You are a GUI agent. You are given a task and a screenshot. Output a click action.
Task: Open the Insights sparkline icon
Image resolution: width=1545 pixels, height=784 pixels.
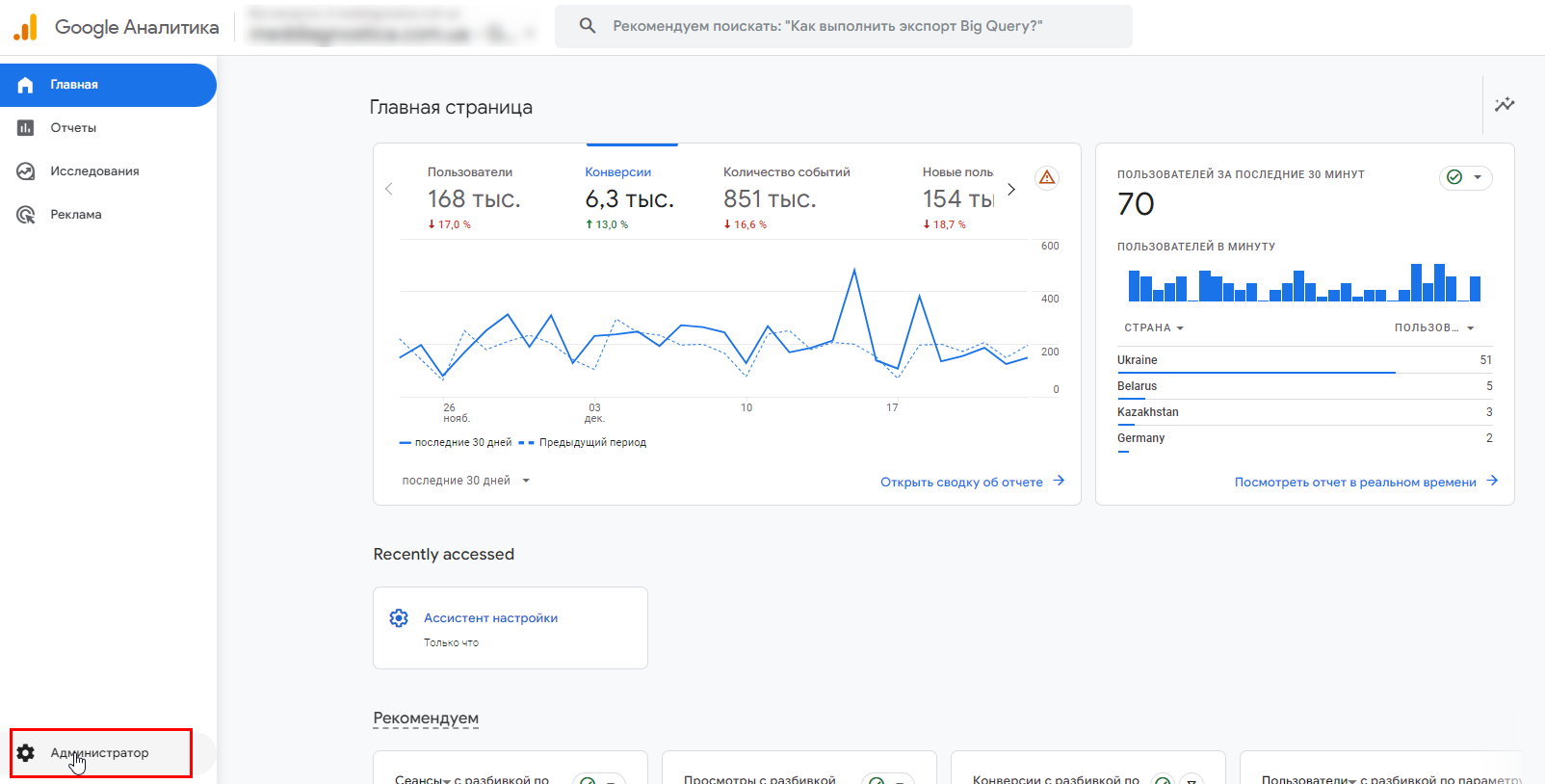[x=1505, y=105]
